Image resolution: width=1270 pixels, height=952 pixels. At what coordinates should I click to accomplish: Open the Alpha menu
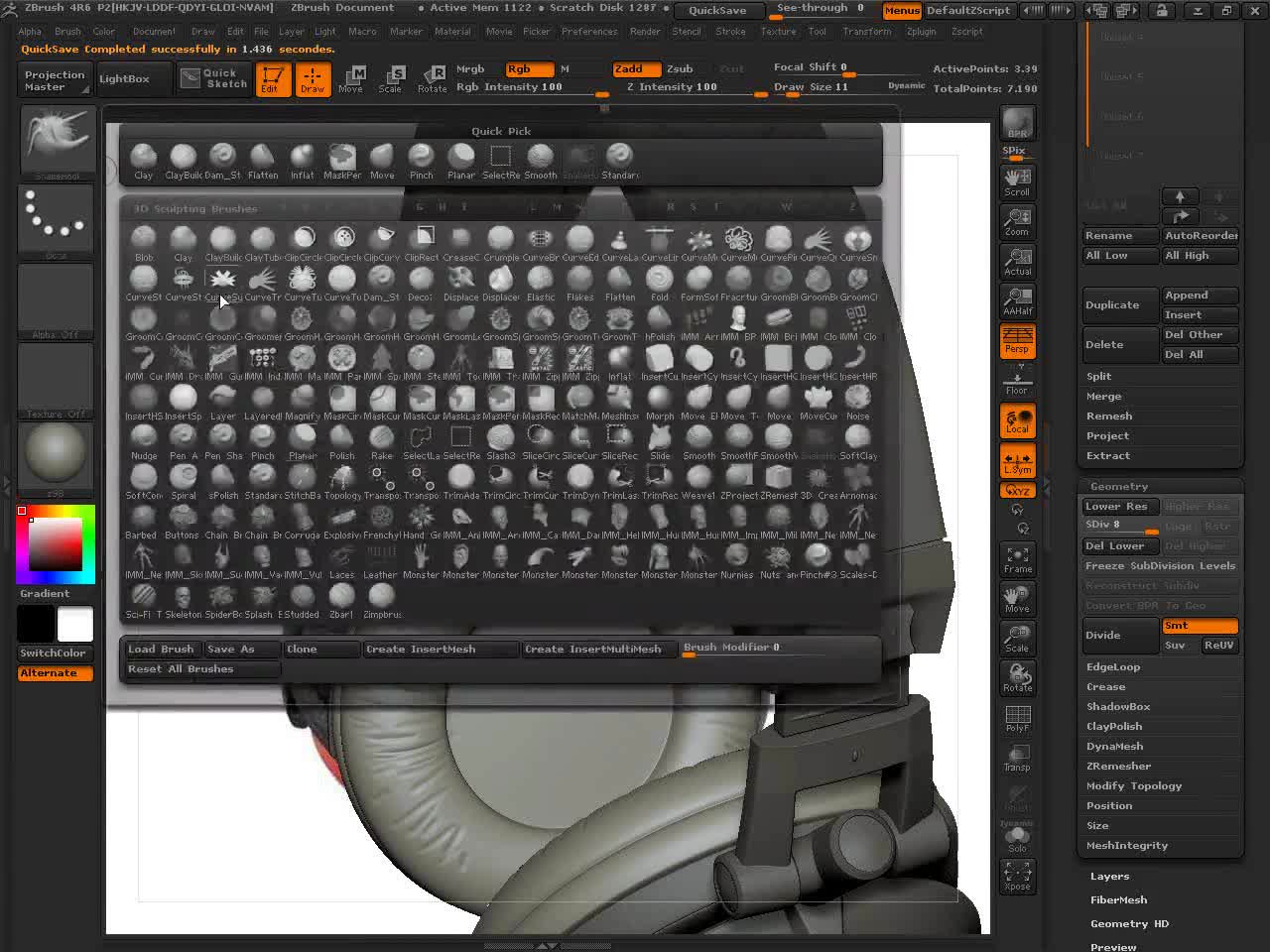click(x=30, y=32)
